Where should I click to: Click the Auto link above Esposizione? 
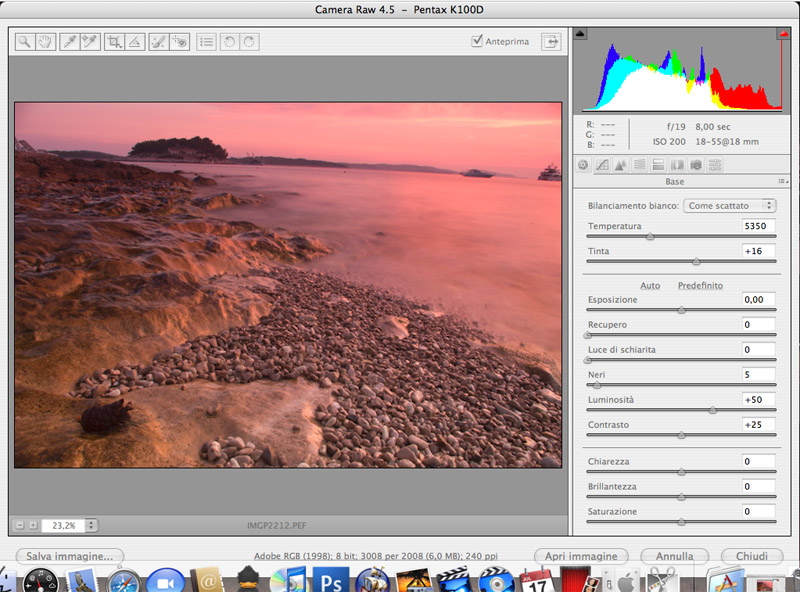coord(650,285)
